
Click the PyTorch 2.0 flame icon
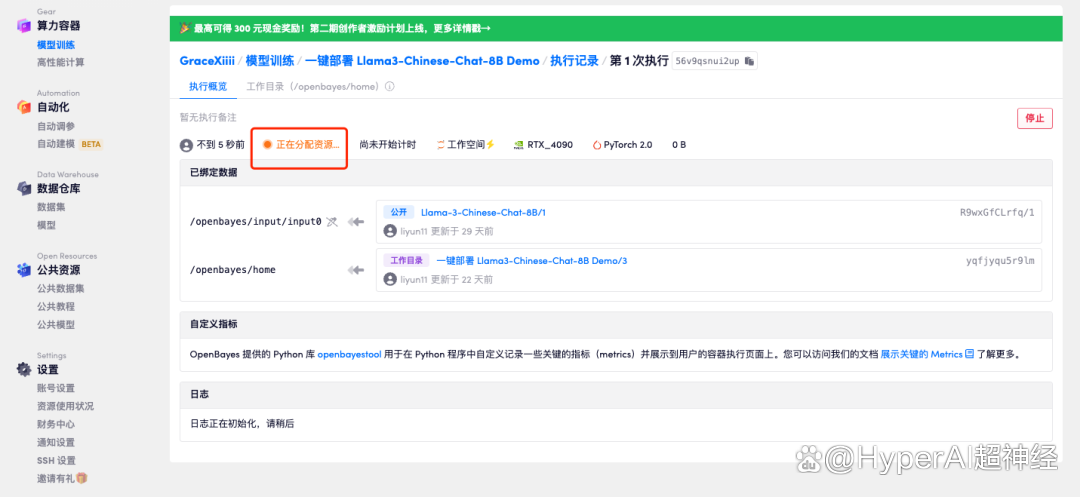[596, 145]
